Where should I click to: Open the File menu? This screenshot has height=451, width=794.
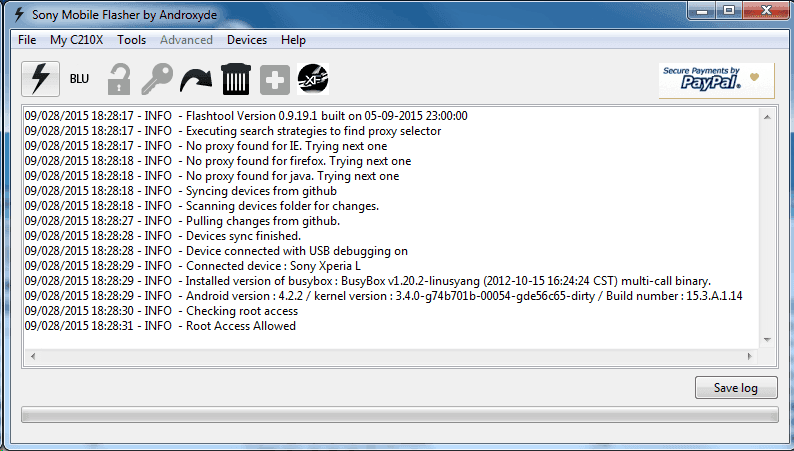click(27, 40)
